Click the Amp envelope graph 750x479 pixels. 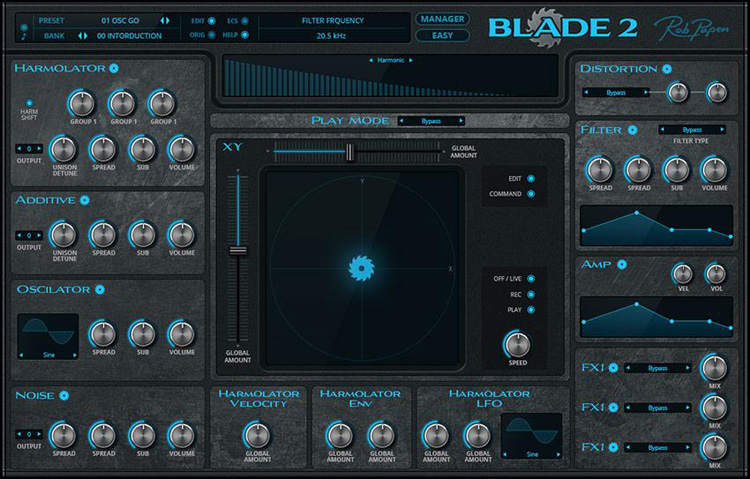pyautogui.click(x=656, y=317)
